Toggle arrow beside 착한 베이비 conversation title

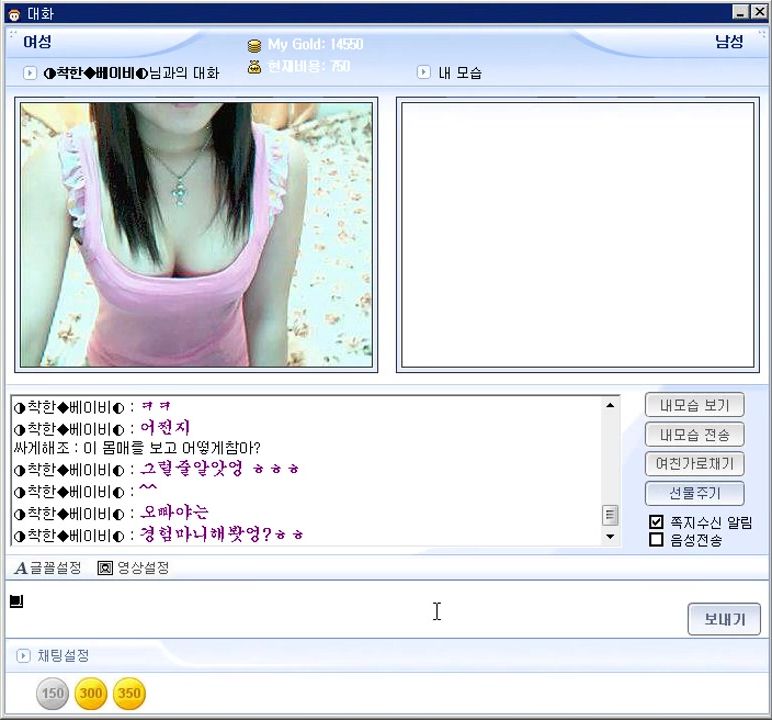pyautogui.click(x=30, y=73)
